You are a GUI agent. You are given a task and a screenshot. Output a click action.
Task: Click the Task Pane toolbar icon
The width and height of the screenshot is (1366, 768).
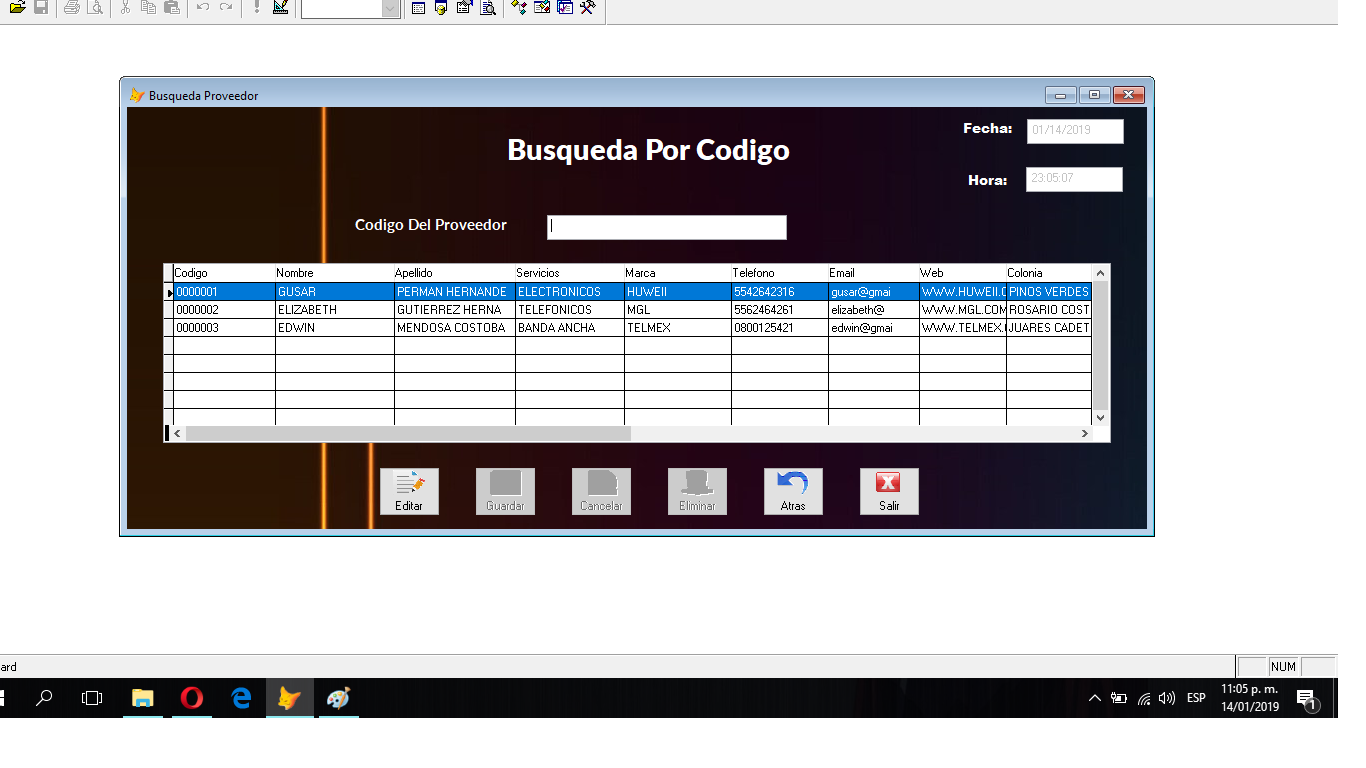tap(565, 7)
